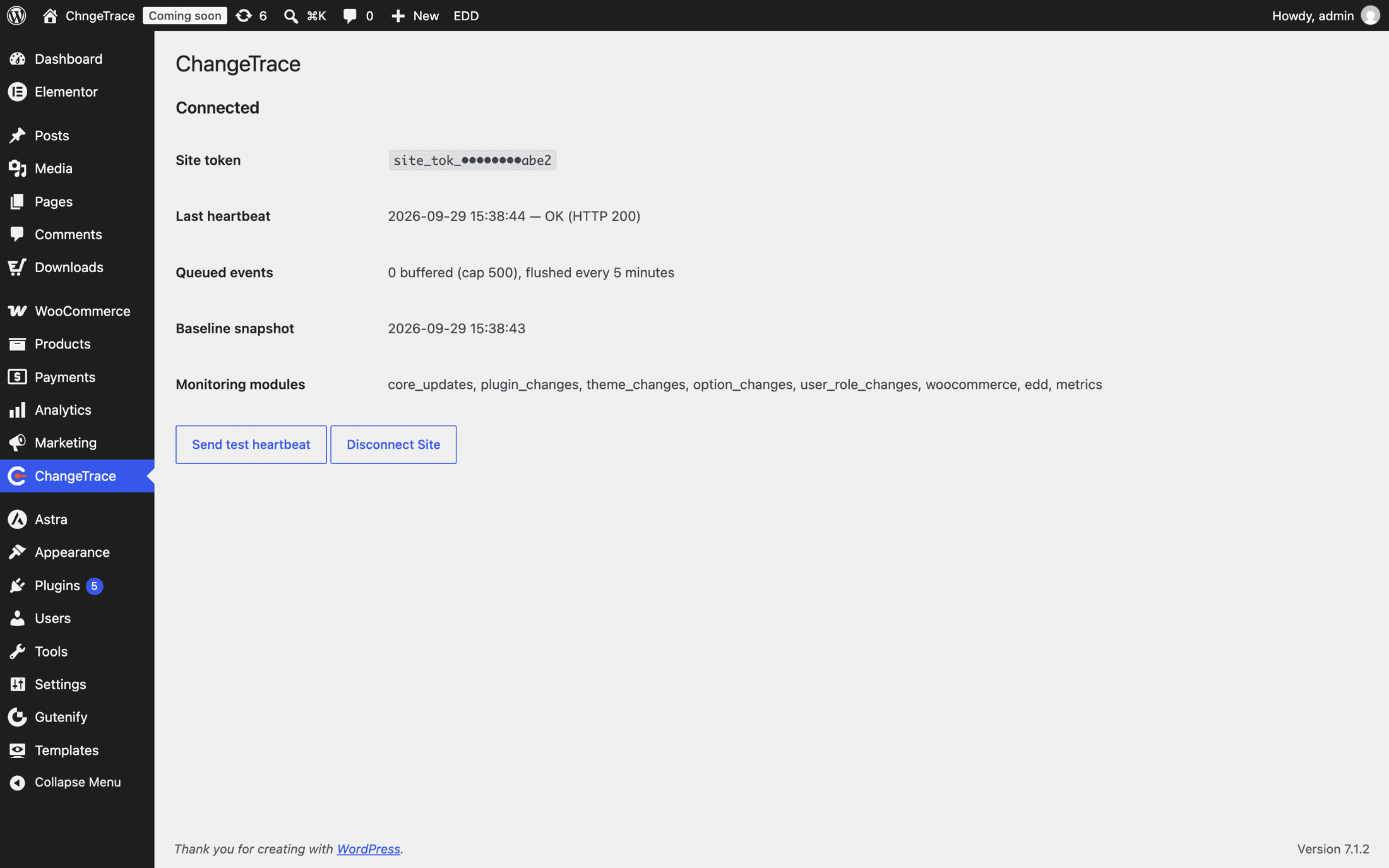This screenshot has width=1389, height=868.
Task: Click the Appearance paintbrush icon
Action: 18,552
